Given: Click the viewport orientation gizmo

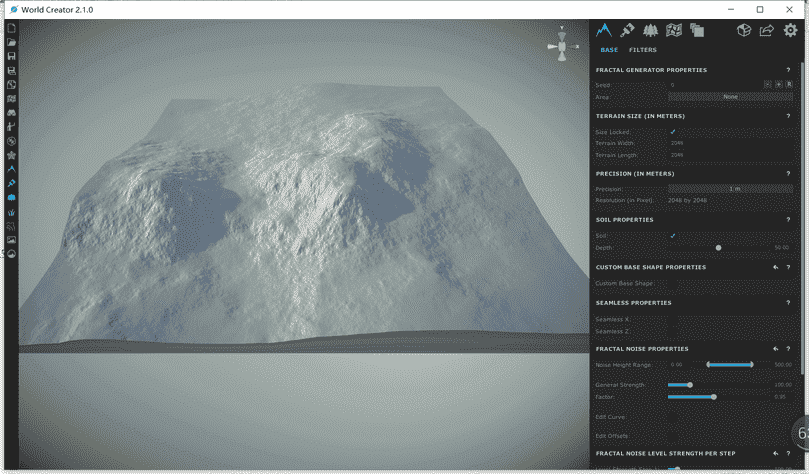Looking at the screenshot, I should click(x=562, y=46).
